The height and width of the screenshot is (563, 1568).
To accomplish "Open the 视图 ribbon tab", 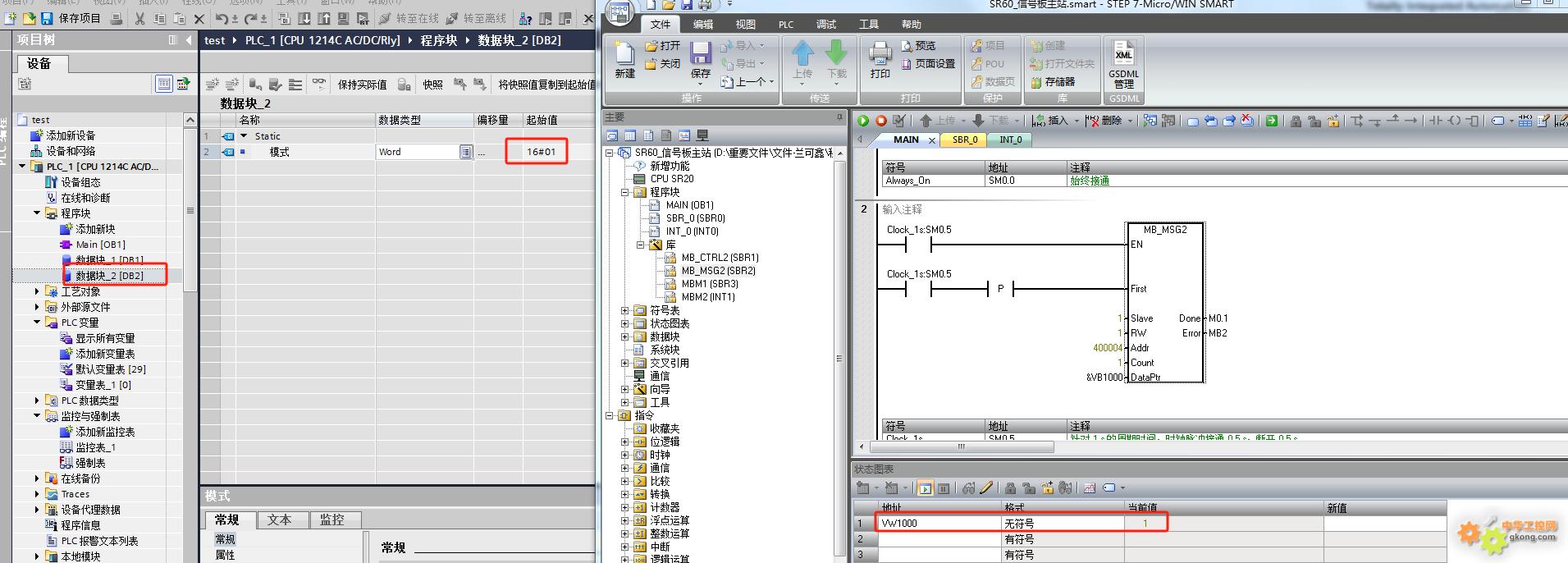I will pos(746,25).
